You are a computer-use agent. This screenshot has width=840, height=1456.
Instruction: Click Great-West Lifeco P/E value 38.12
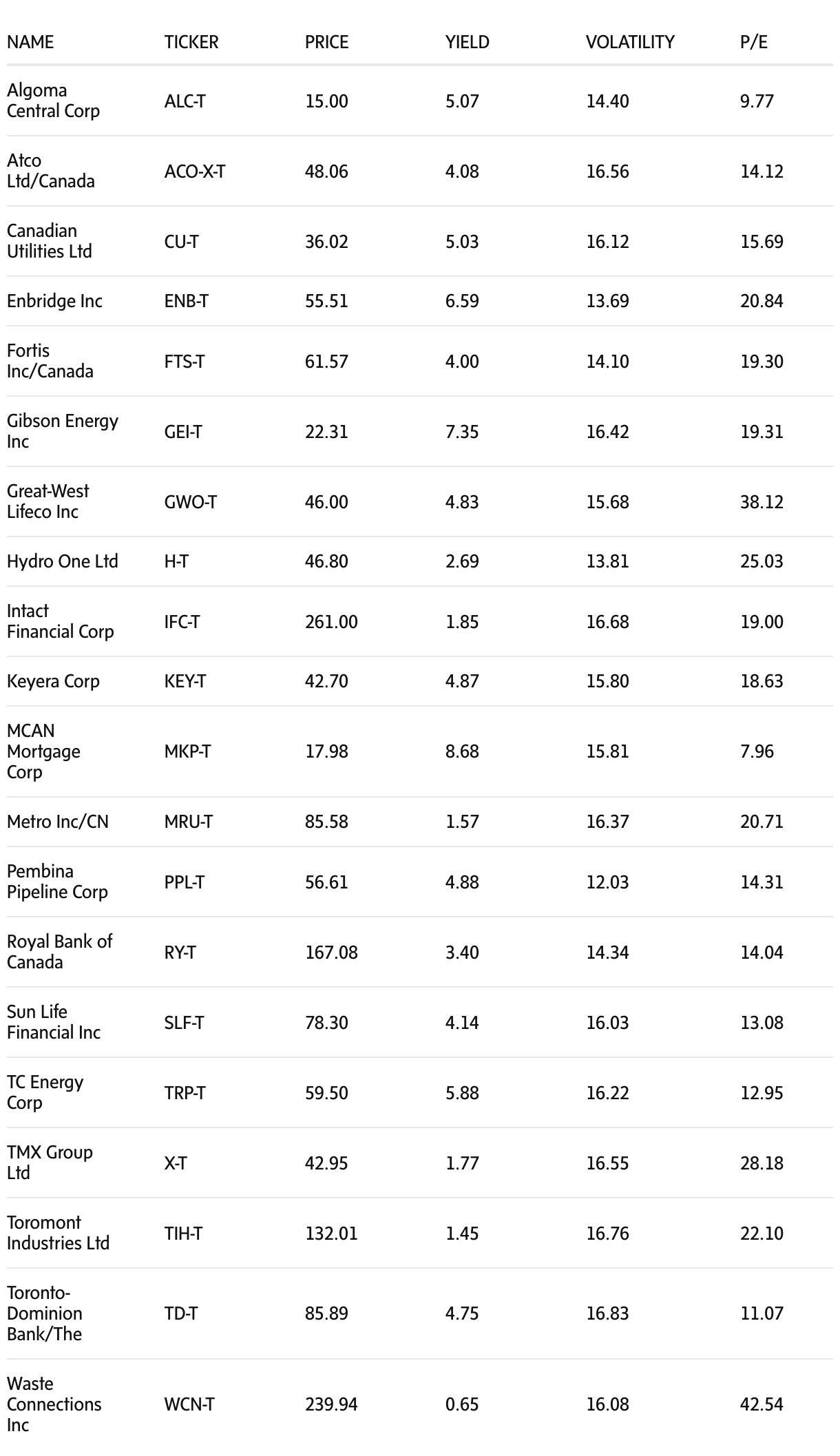[762, 502]
